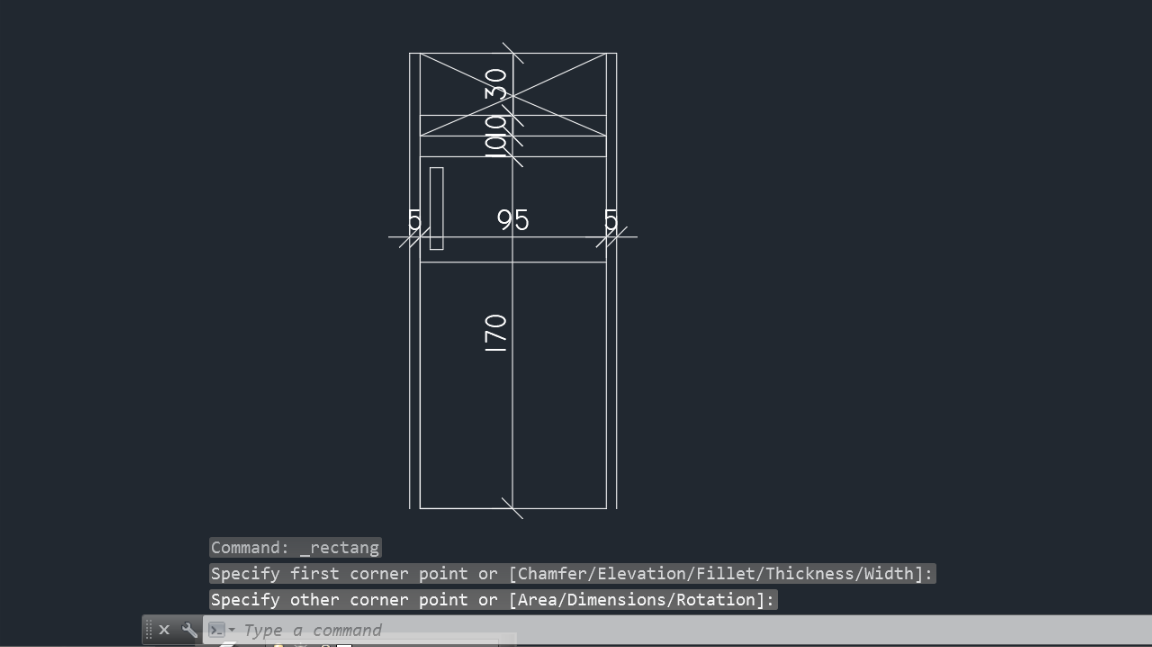Select the '95' dimension text
The image size is (1152, 647).
[x=513, y=220]
